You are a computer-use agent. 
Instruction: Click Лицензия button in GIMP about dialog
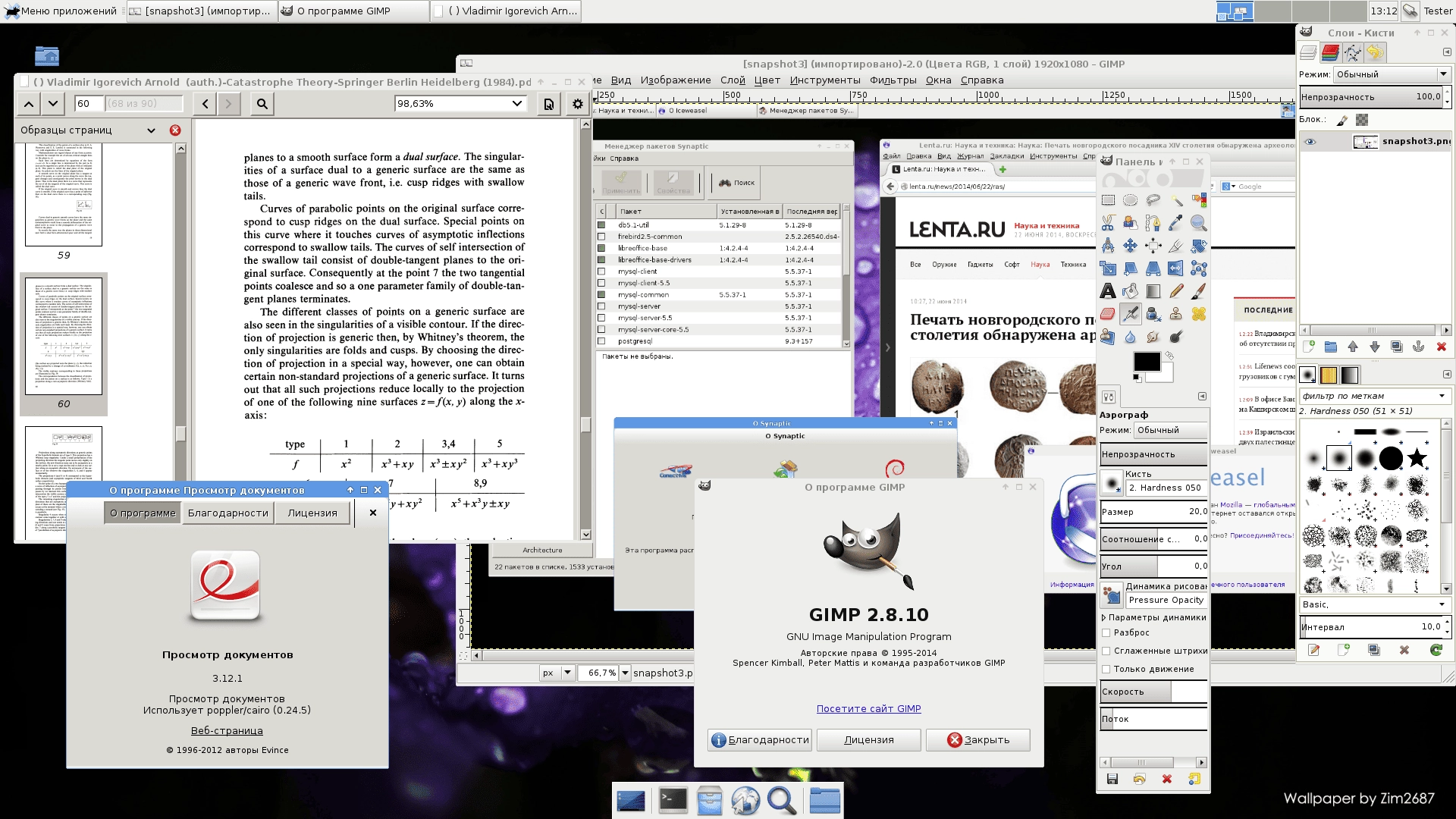coord(869,740)
